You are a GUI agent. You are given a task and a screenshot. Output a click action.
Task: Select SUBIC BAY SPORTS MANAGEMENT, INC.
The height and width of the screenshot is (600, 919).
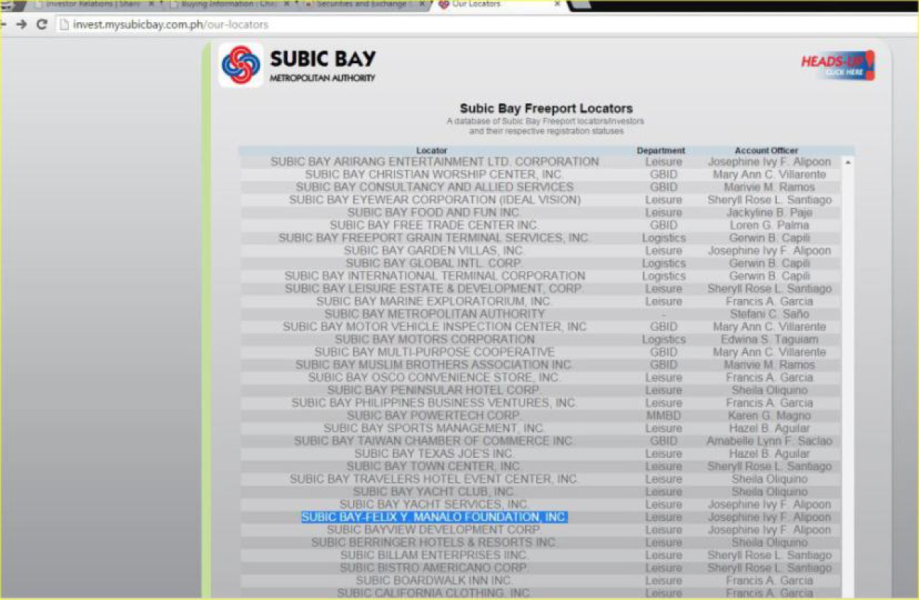coord(434,428)
